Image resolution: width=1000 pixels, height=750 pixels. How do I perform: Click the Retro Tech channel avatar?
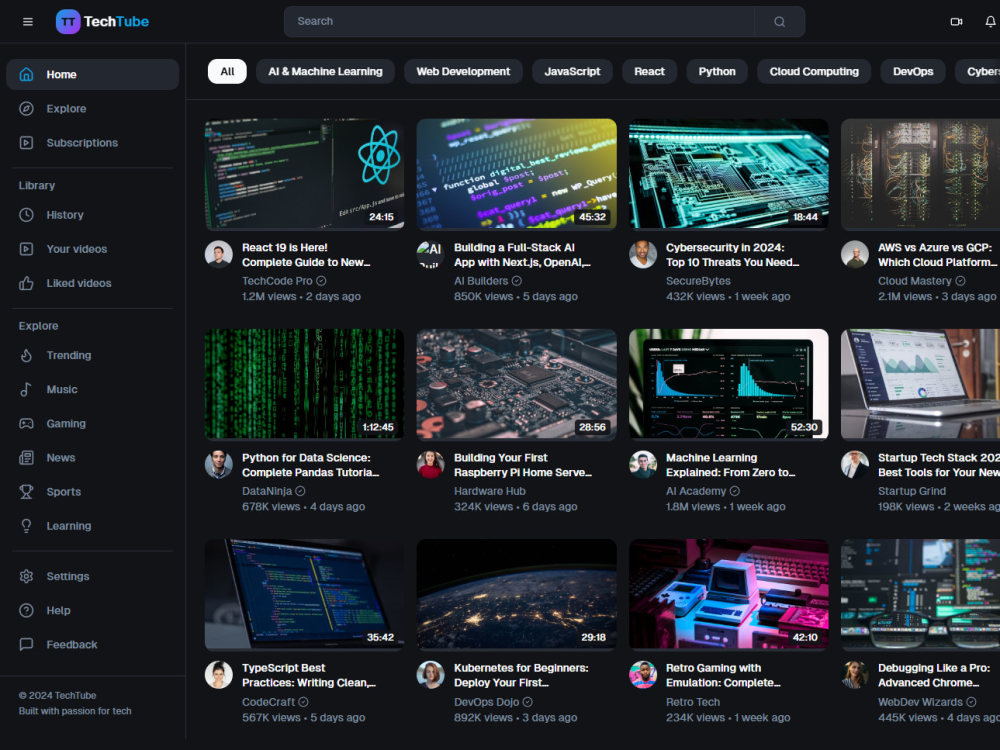643,675
